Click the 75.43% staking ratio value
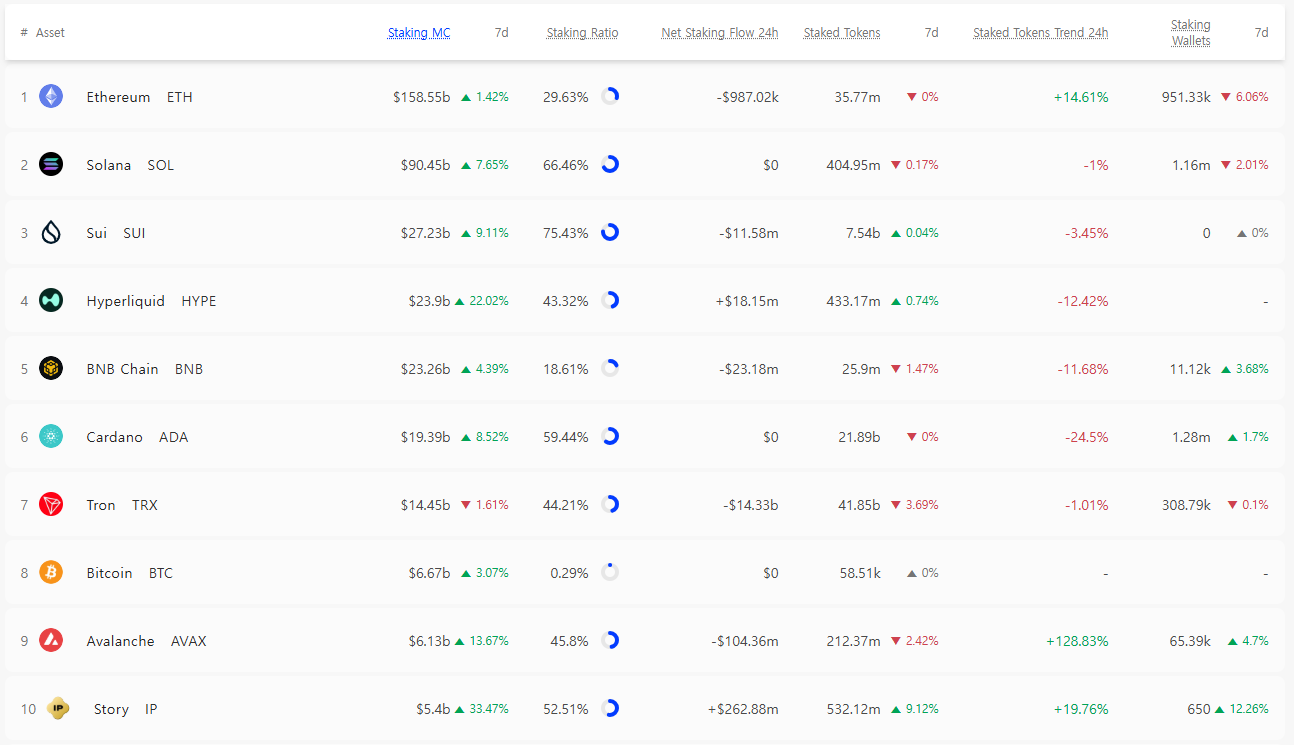This screenshot has width=1294, height=745. 566,233
